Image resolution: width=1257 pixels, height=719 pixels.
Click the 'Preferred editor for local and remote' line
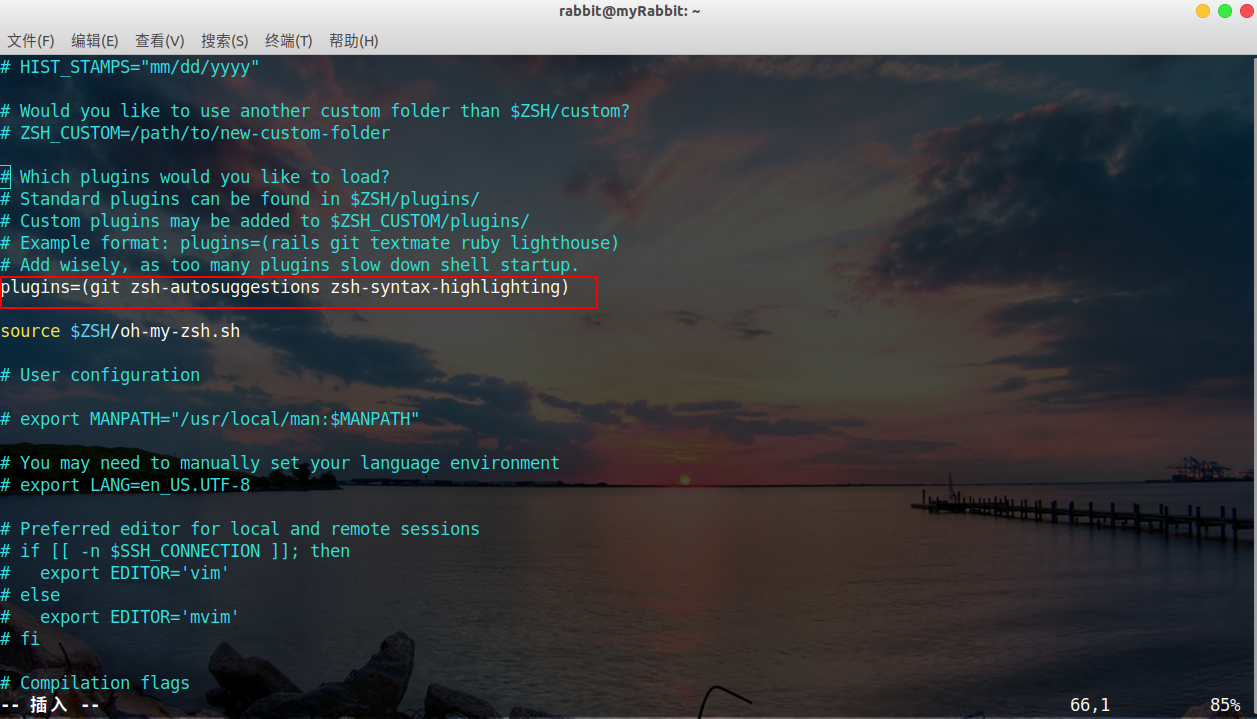[x=240, y=529]
